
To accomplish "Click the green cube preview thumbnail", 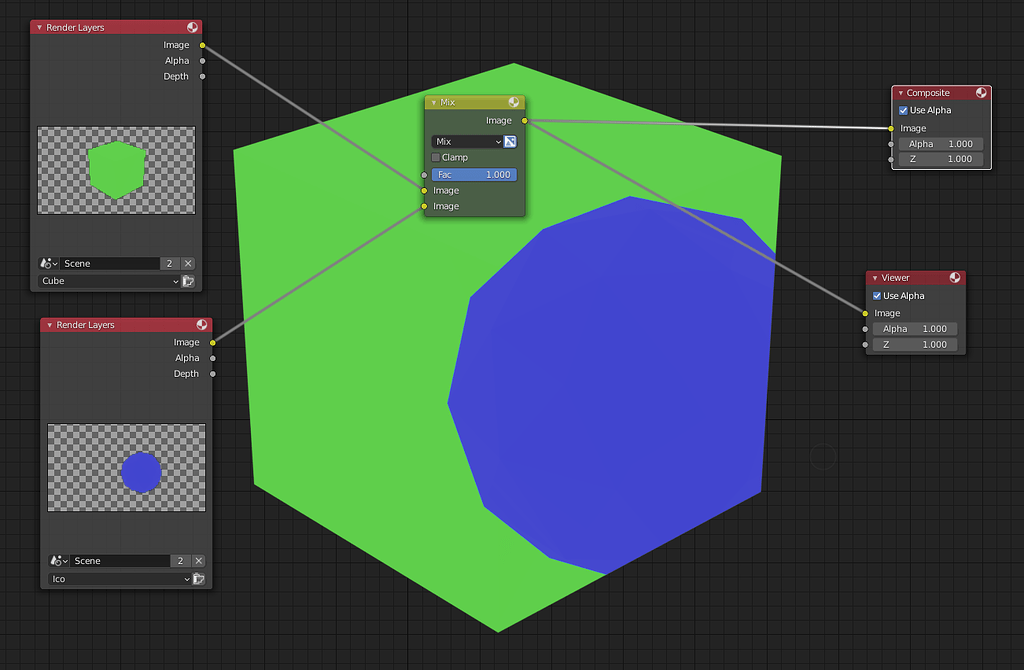I will [x=116, y=170].
